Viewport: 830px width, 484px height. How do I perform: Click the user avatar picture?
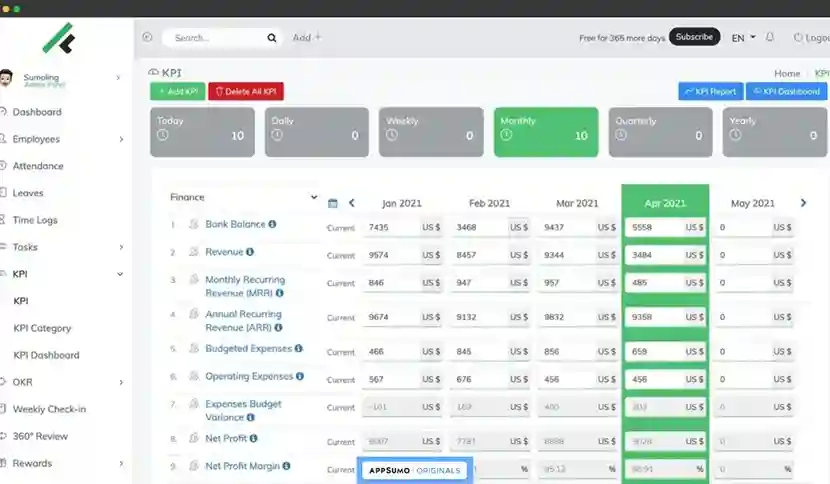click(6, 78)
